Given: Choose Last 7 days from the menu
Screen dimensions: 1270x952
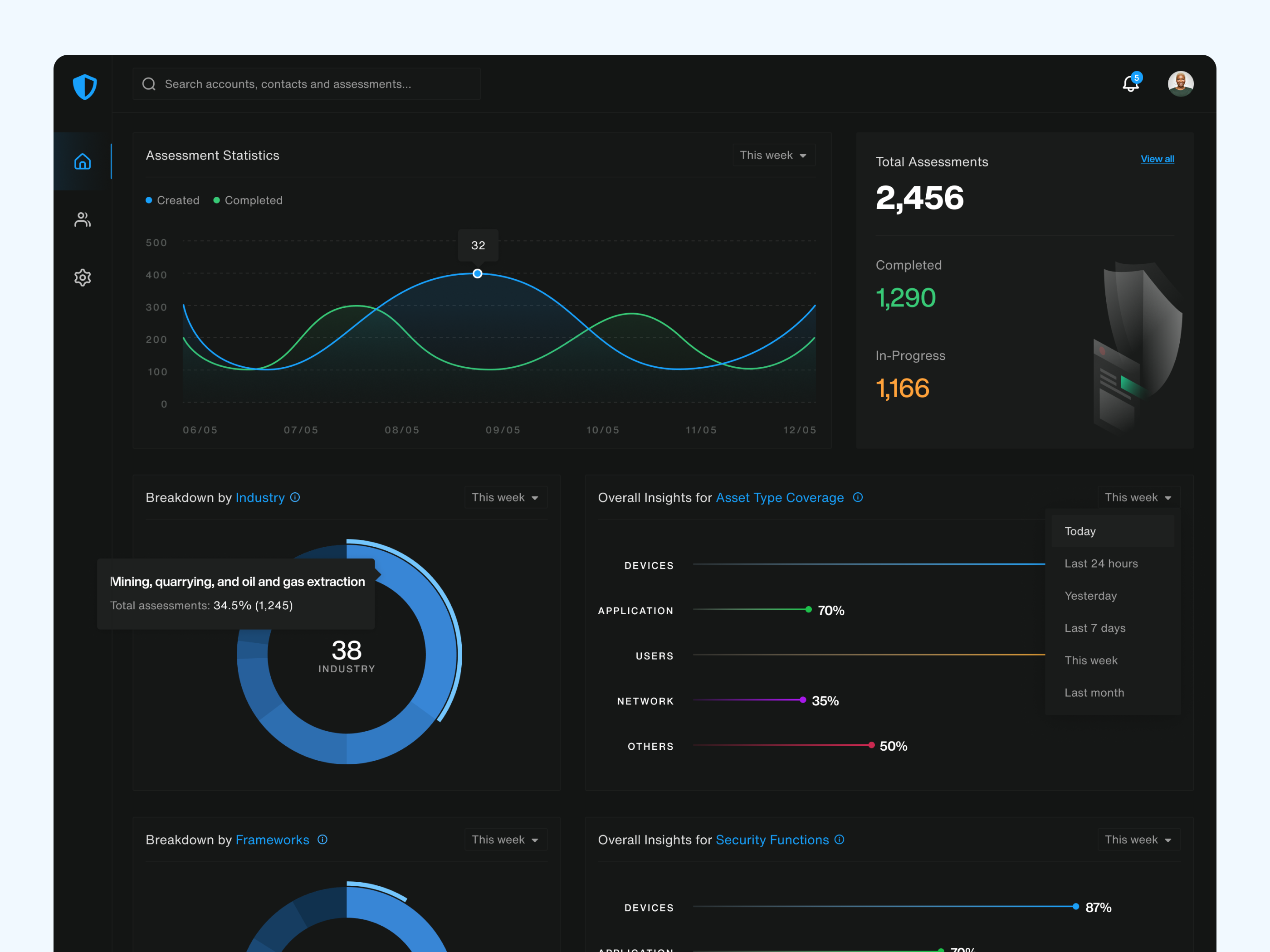Looking at the screenshot, I should [1094, 628].
